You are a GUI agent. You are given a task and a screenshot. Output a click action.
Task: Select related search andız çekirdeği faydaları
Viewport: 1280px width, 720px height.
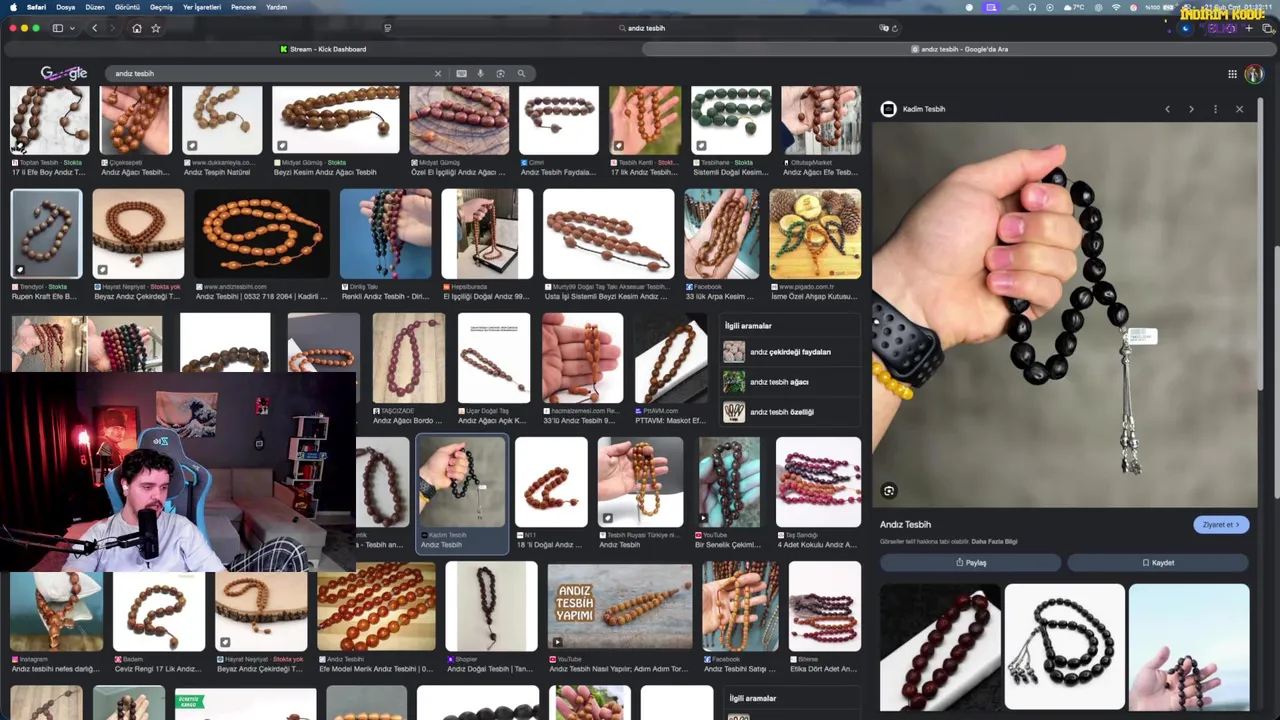click(x=790, y=352)
